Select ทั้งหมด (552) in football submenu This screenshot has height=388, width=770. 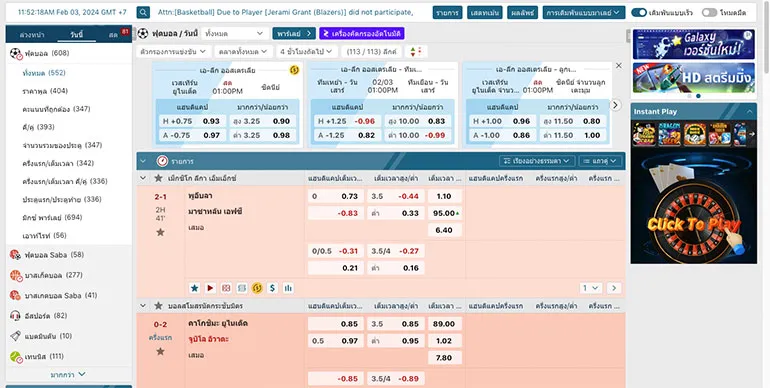click(44, 73)
